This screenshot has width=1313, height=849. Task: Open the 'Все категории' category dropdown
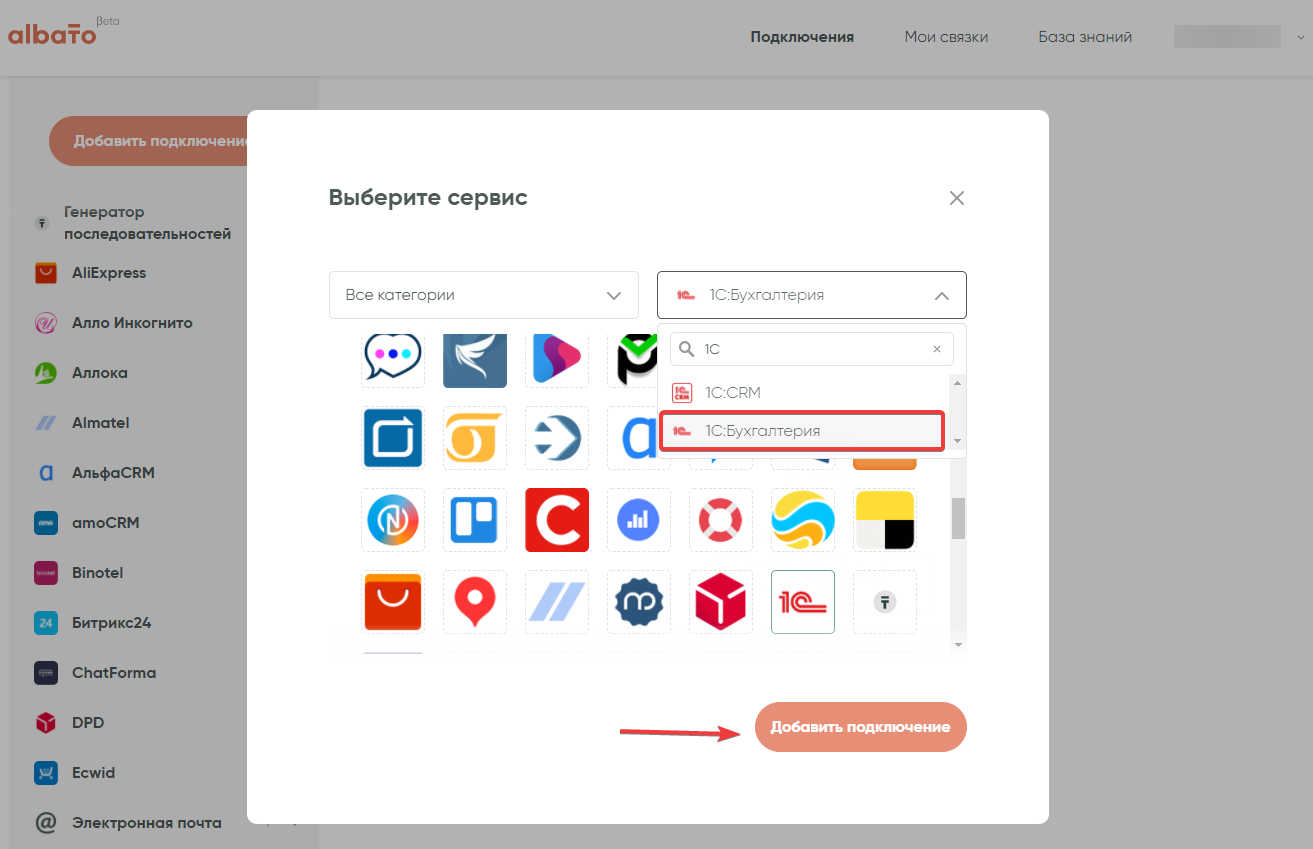coord(483,295)
